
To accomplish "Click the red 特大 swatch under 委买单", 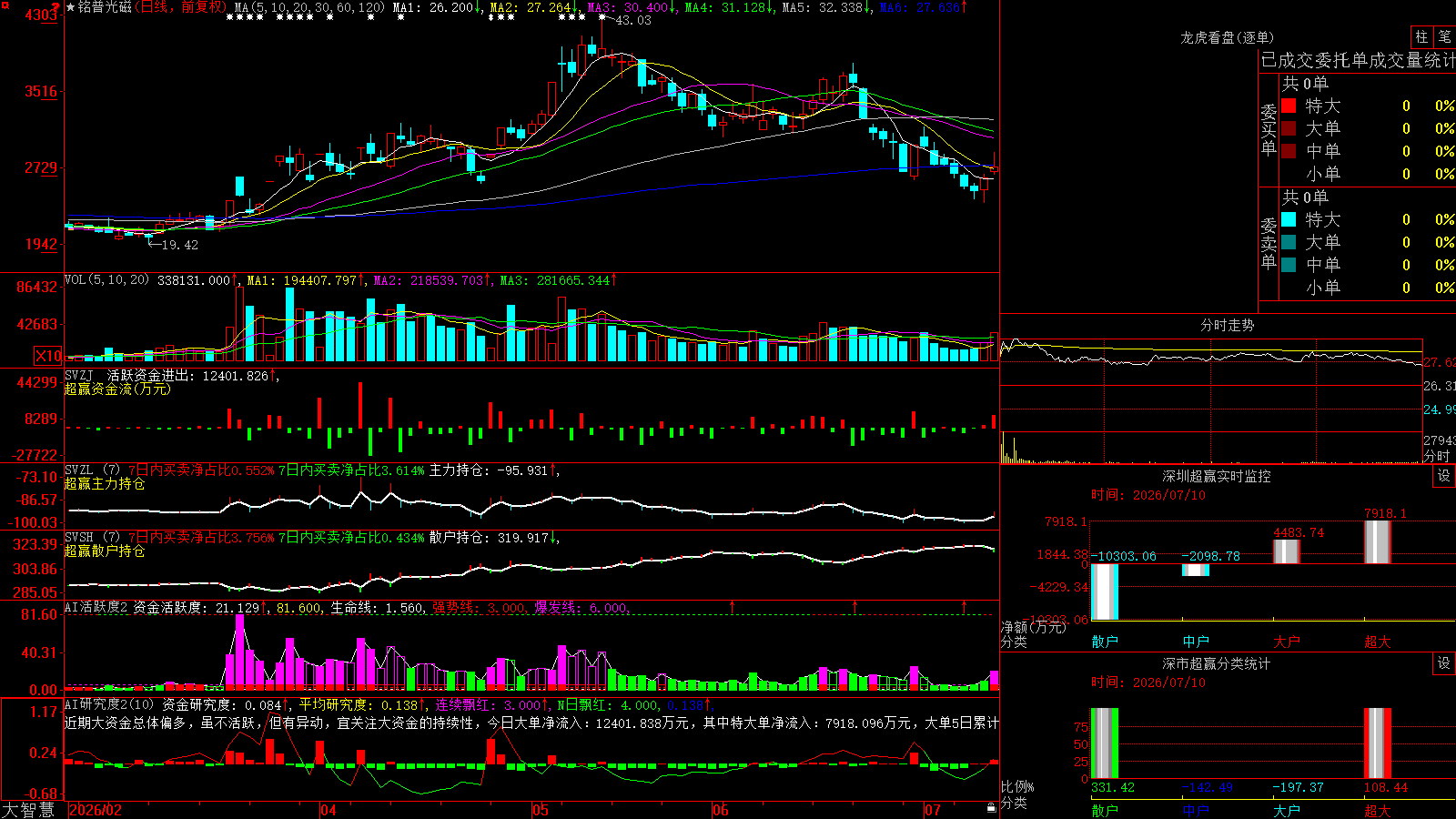I will coord(1289,106).
